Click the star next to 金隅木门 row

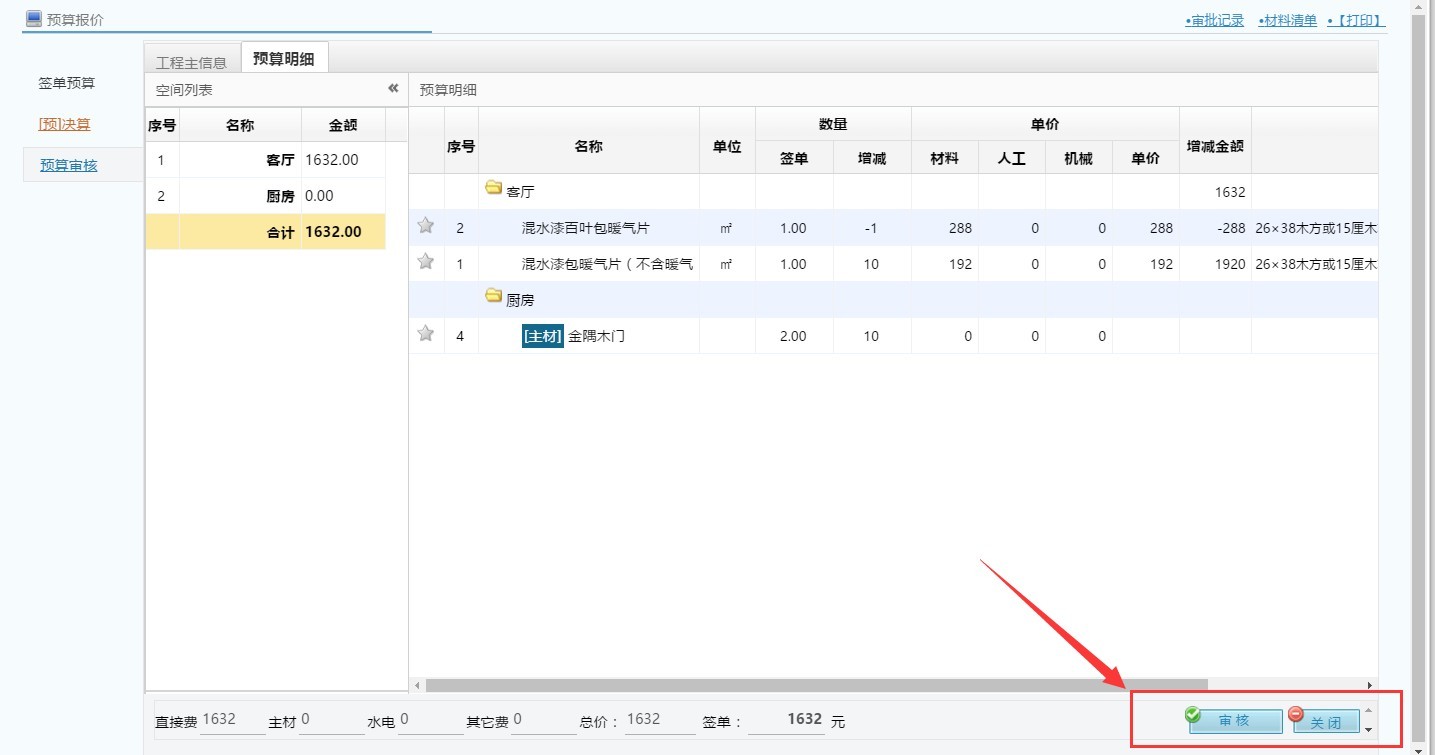click(x=426, y=333)
